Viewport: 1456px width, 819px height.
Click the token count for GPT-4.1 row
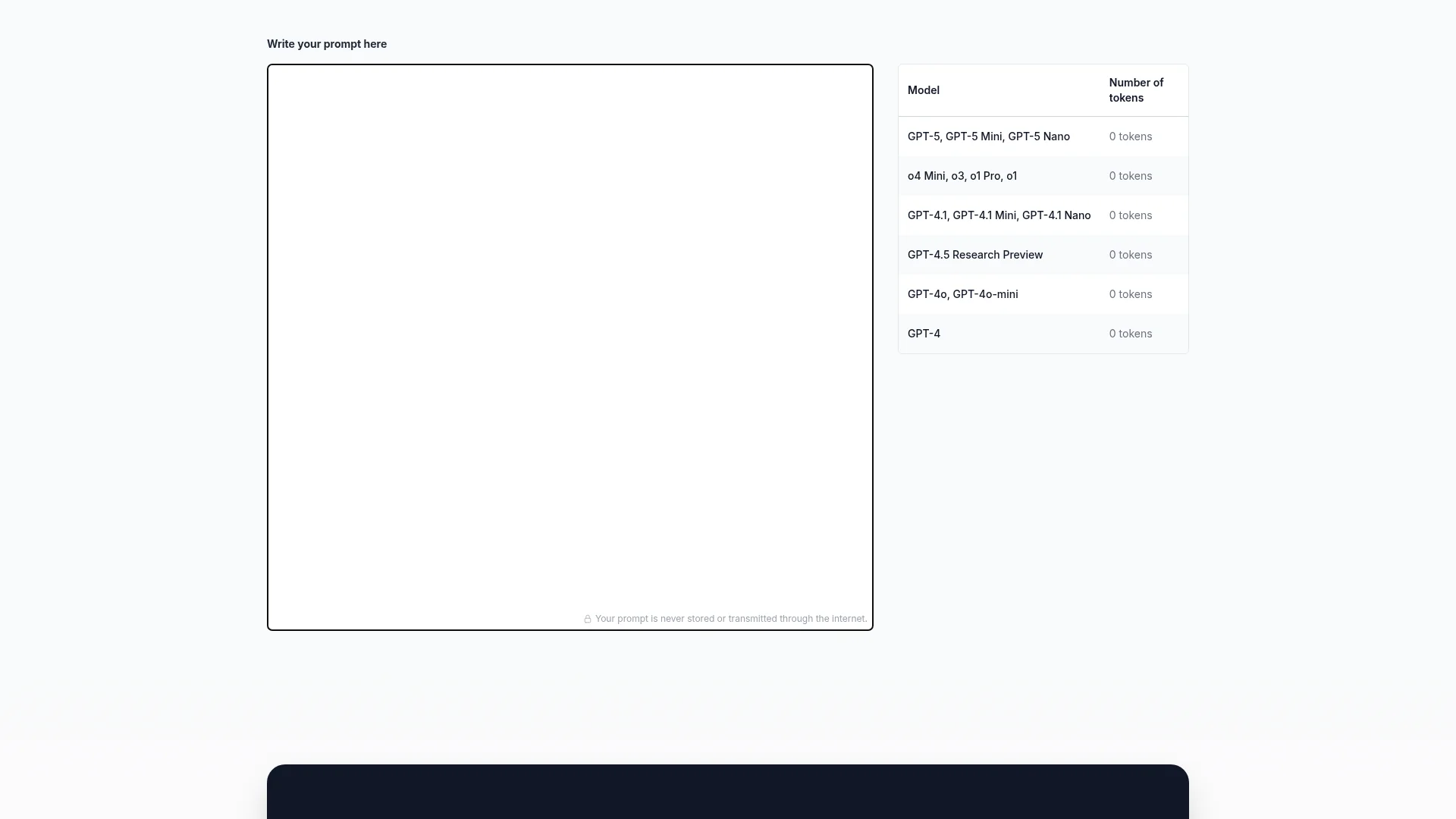pos(1131,215)
